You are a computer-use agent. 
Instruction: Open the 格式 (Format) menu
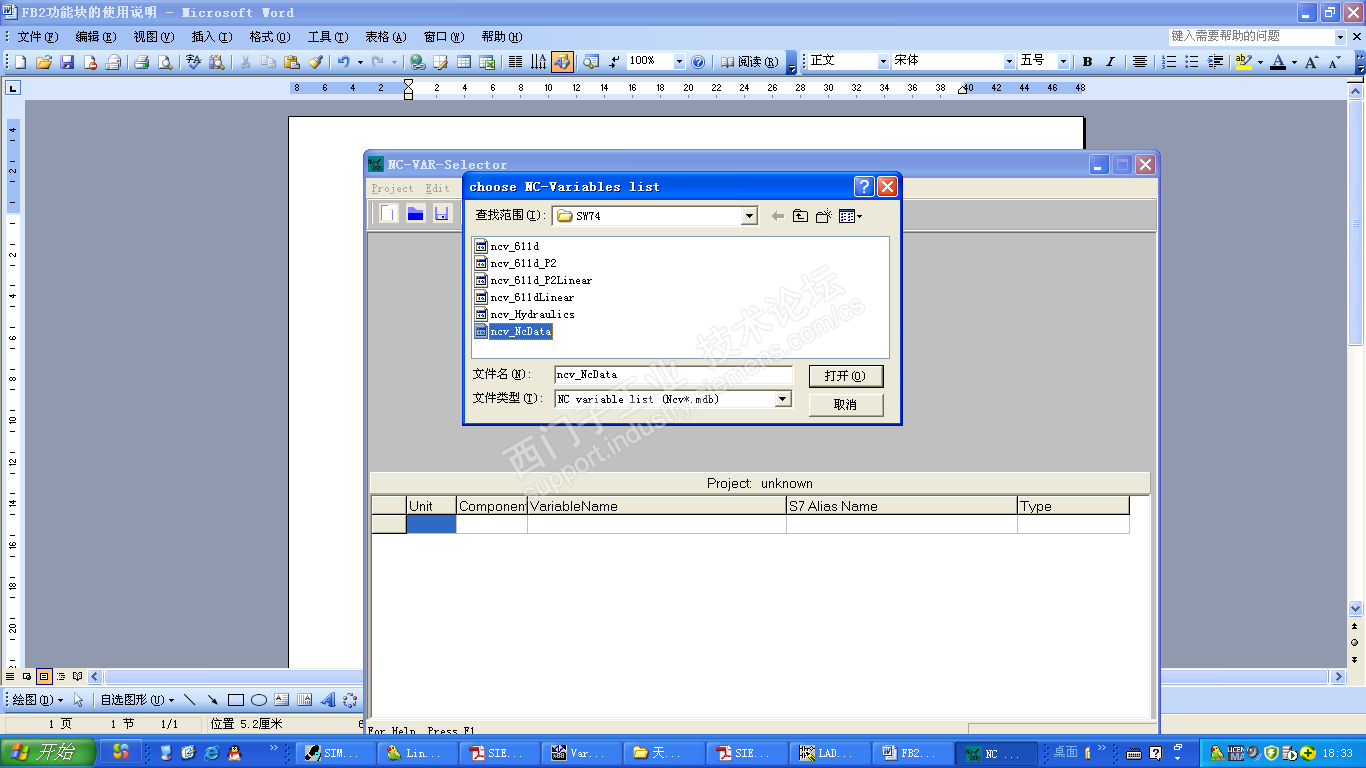(269, 37)
